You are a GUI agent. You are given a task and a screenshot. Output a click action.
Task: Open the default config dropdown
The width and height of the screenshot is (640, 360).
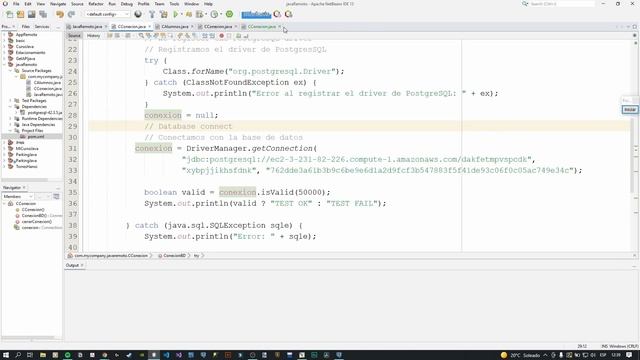pos(107,14)
